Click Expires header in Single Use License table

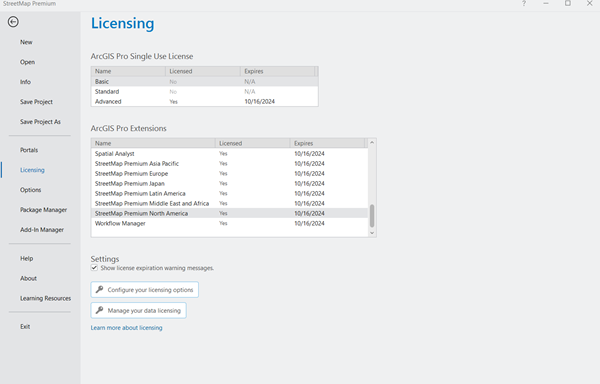[x=277, y=71]
